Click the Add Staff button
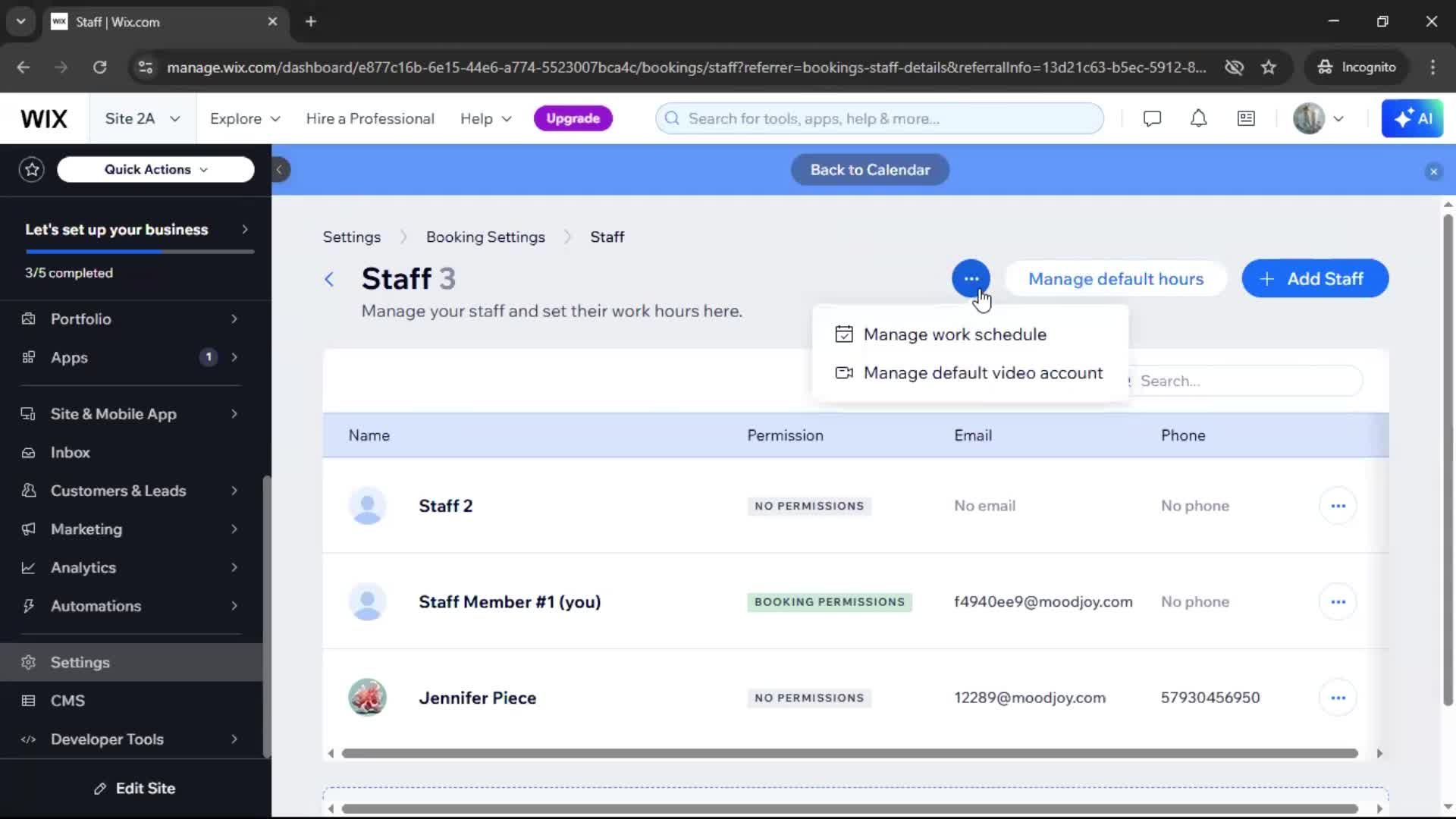1456x819 pixels. point(1315,279)
